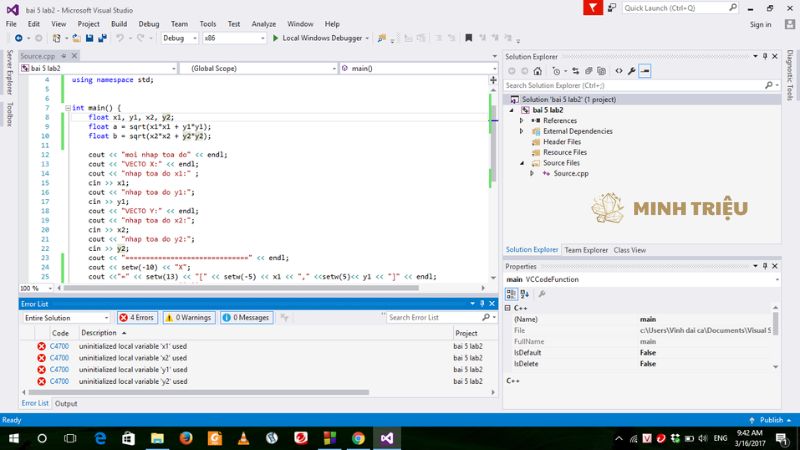Screen dimensions: 800x450
Task: Click the Home icon in Solution Explorer
Action: tap(537, 71)
